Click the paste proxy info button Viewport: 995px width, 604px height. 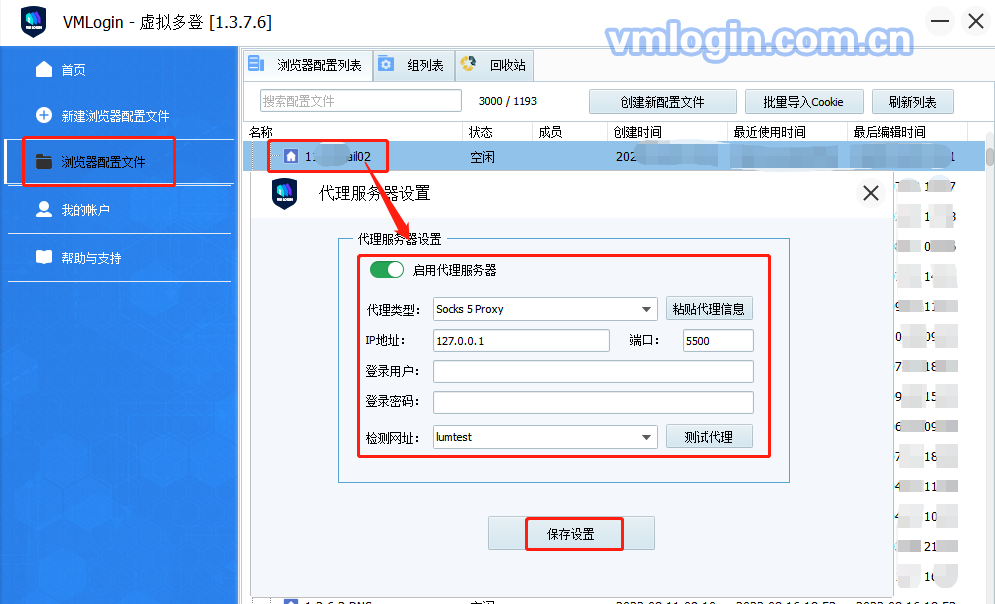[x=709, y=309]
